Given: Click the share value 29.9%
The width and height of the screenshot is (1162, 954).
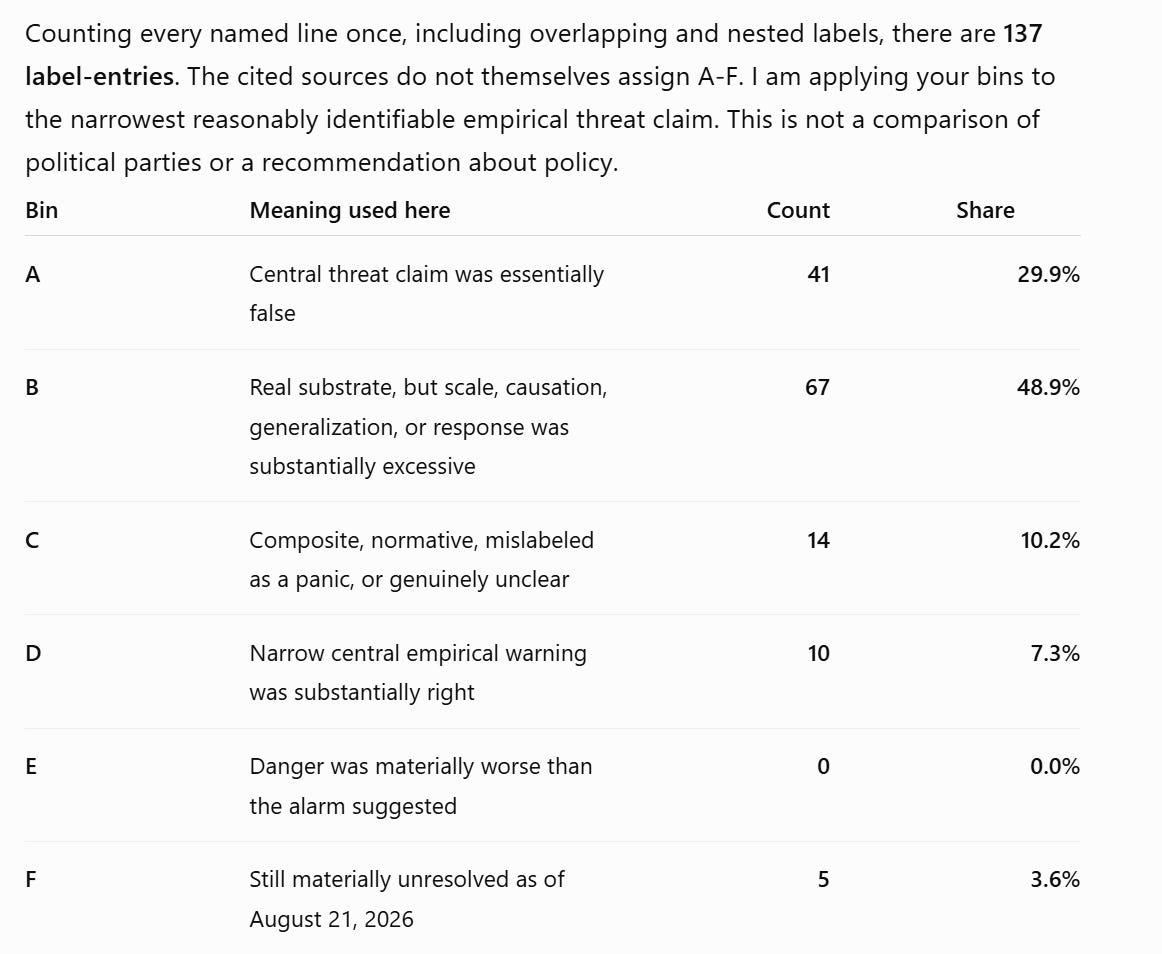Looking at the screenshot, I should [1048, 275].
